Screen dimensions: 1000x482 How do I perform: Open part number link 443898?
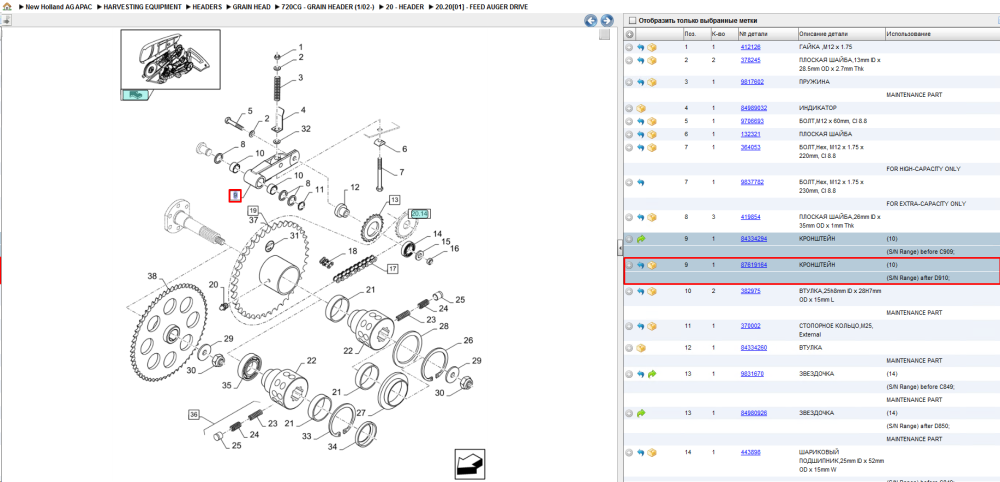[750, 452]
